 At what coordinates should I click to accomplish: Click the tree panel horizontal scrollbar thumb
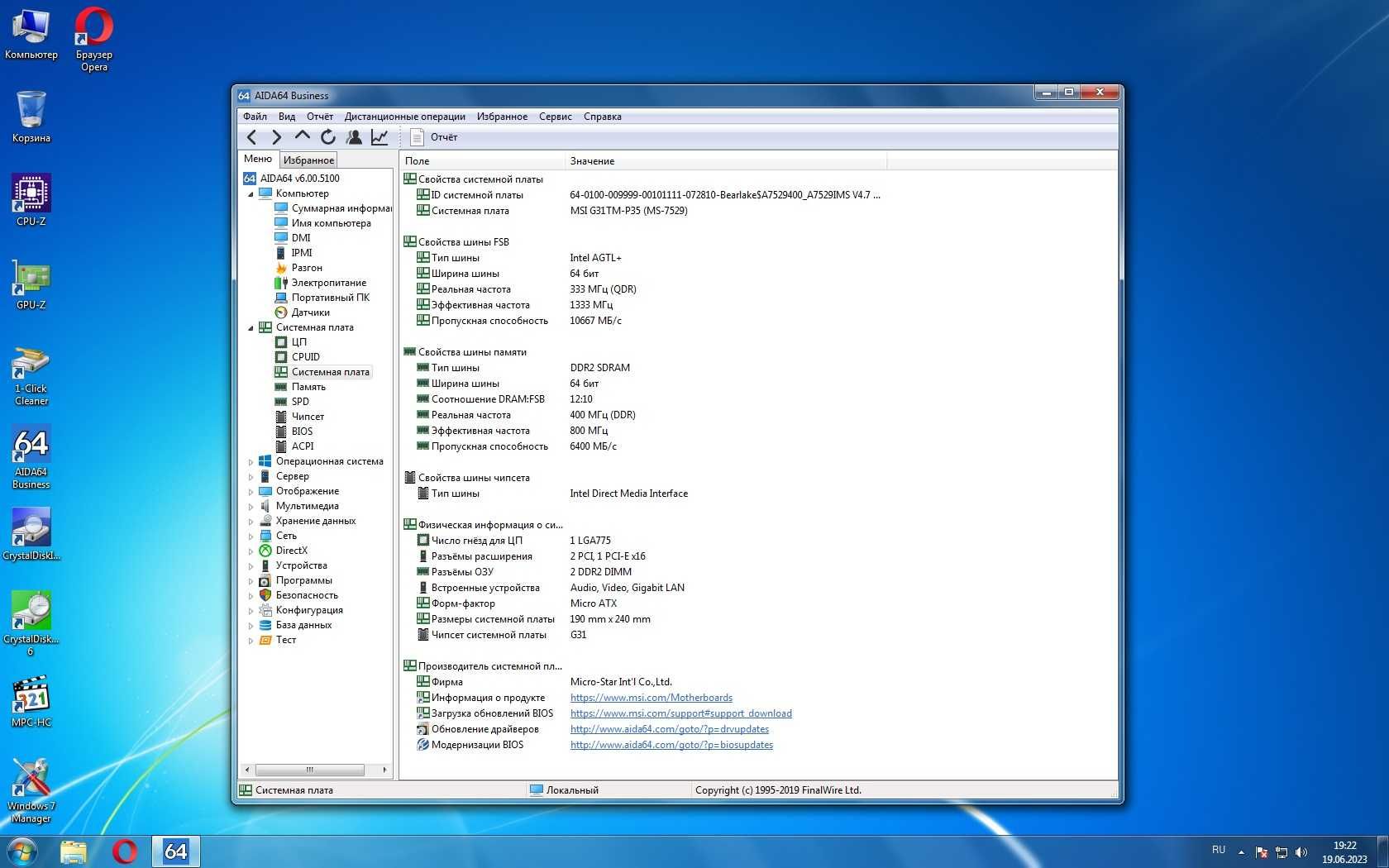point(310,770)
